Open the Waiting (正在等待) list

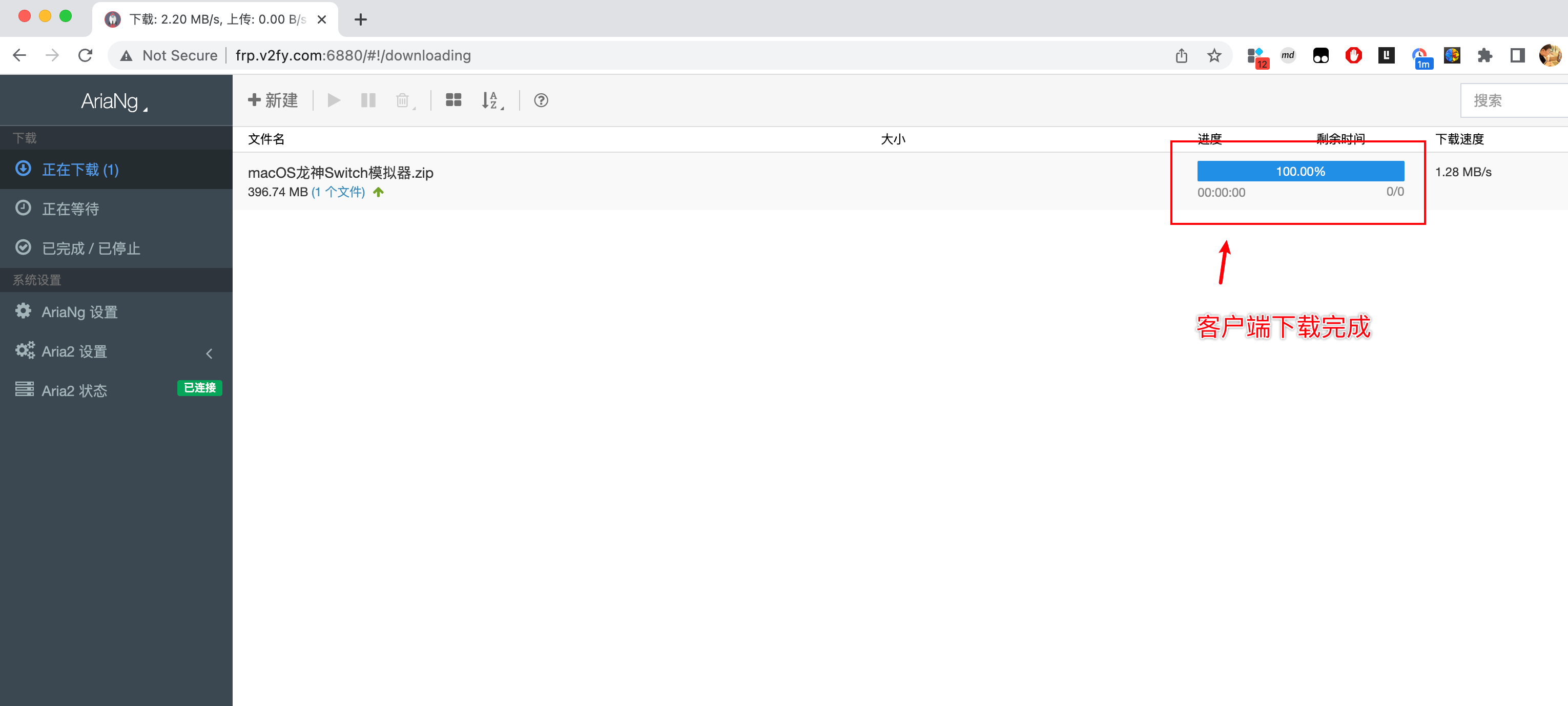pyautogui.click(x=71, y=209)
